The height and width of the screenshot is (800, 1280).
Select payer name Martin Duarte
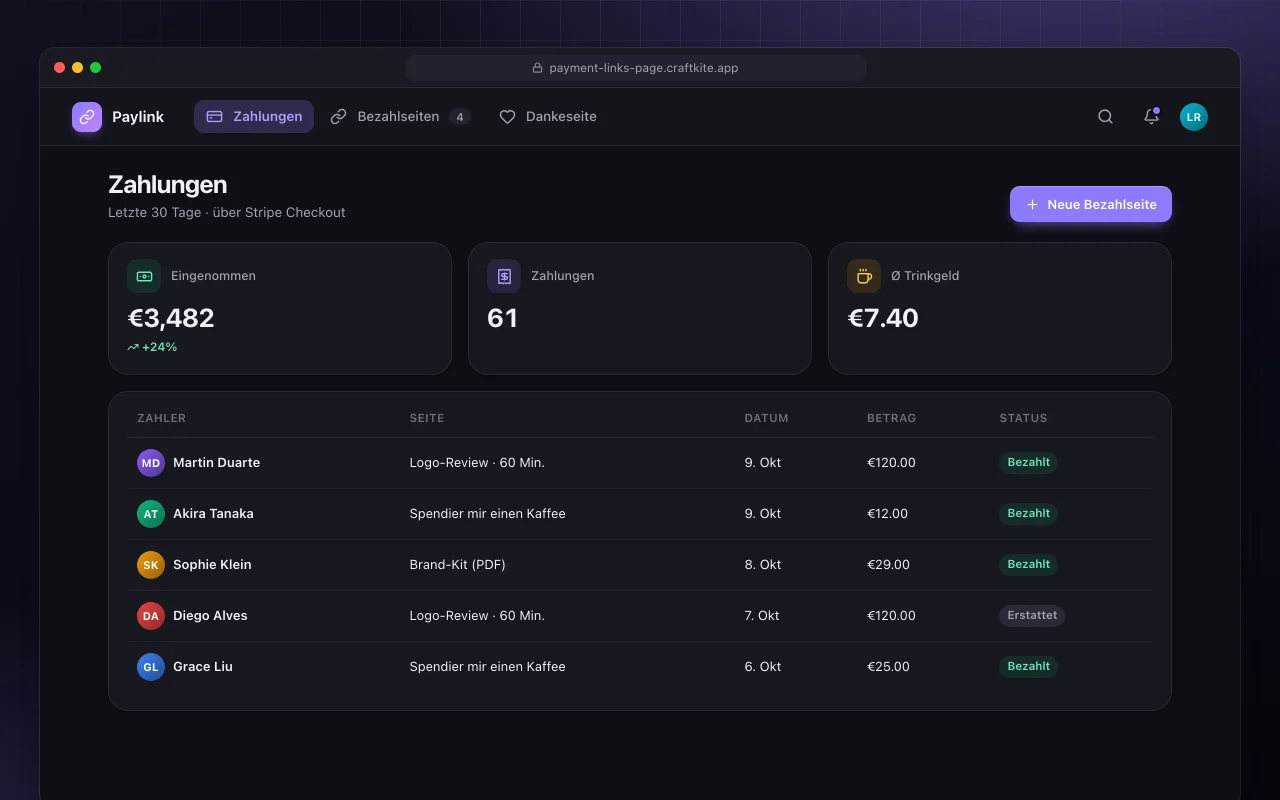click(x=216, y=463)
